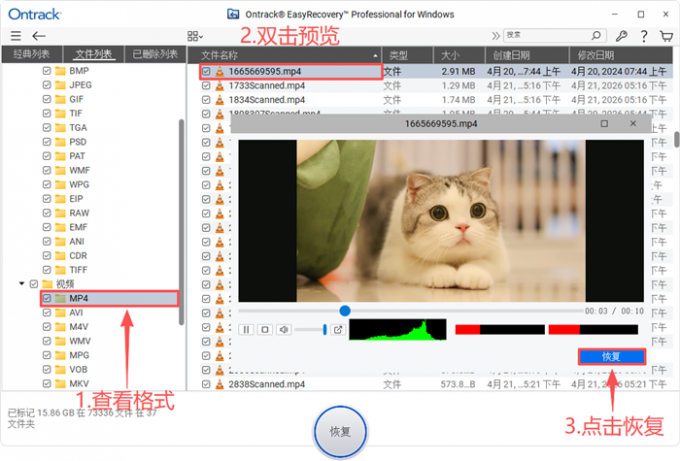The height and width of the screenshot is (461, 680).
Task: Click the search magnifier icon
Action: tap(596, 35)
